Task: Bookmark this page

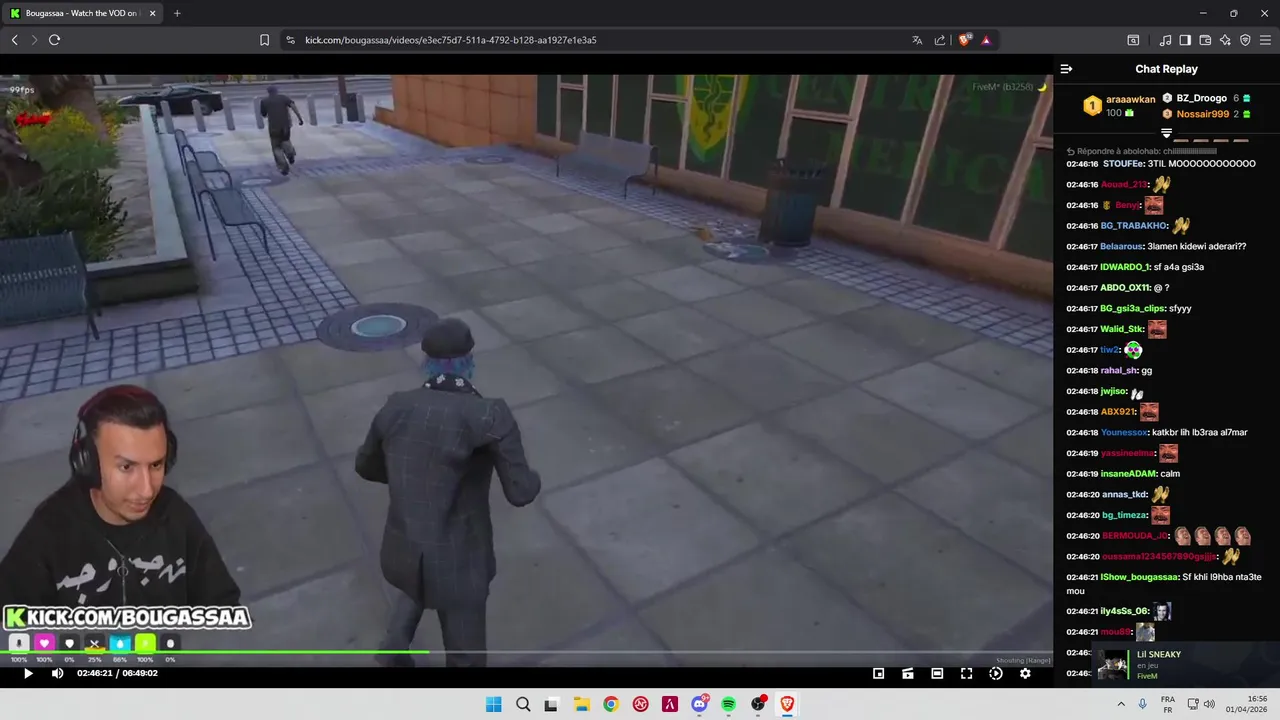Action: coord(264,40)
